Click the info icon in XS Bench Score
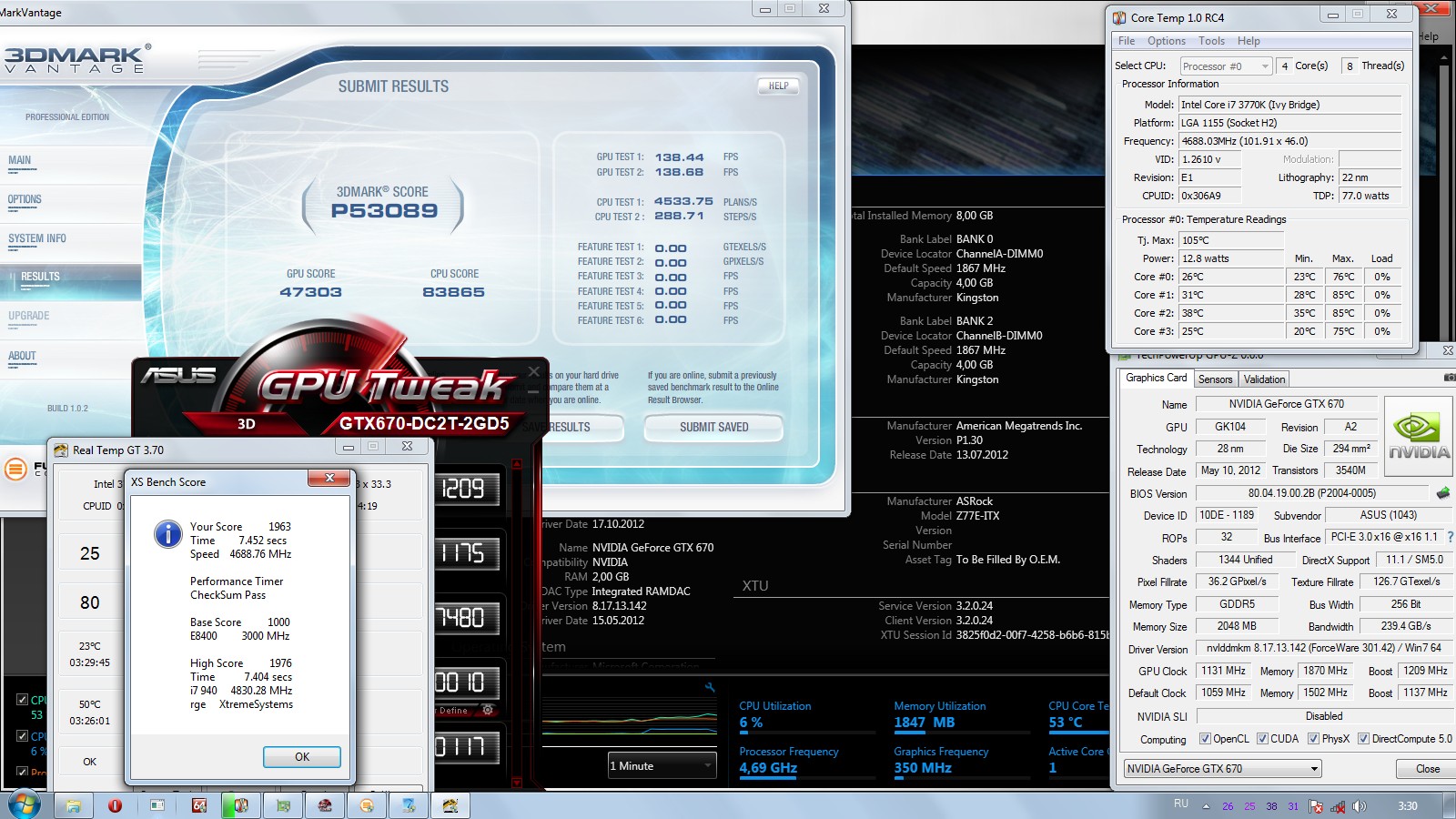Screen dimensions: 1456x819 168,533
